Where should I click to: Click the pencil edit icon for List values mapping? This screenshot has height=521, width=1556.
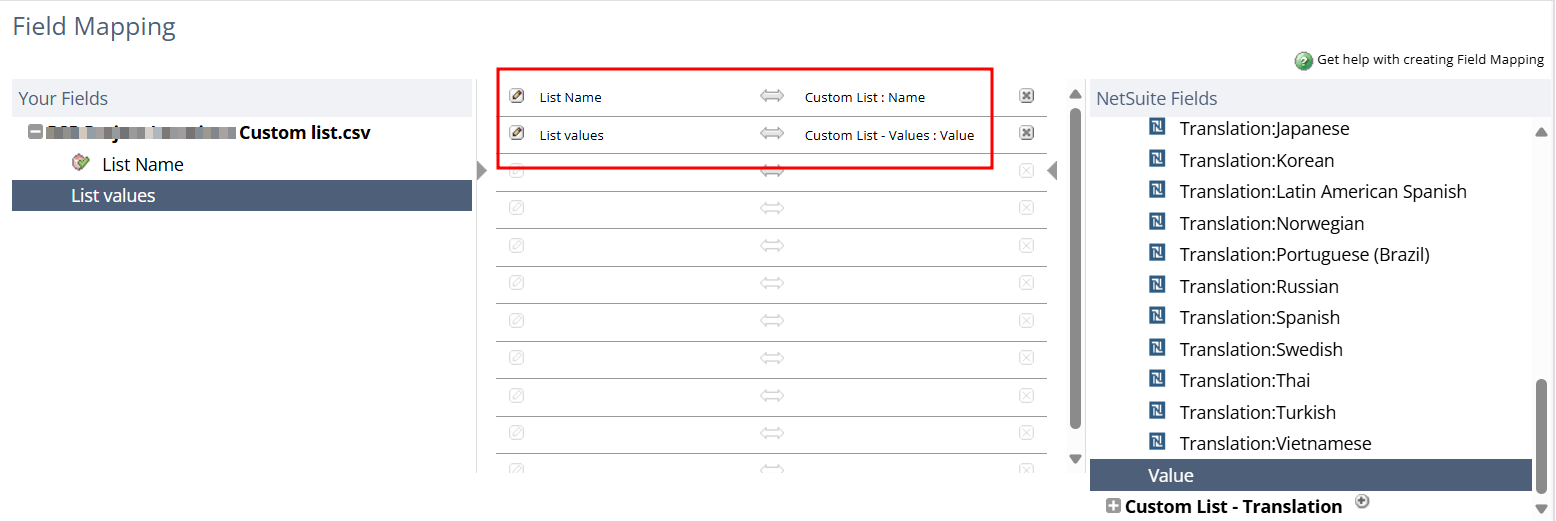[x=516, y=133]
